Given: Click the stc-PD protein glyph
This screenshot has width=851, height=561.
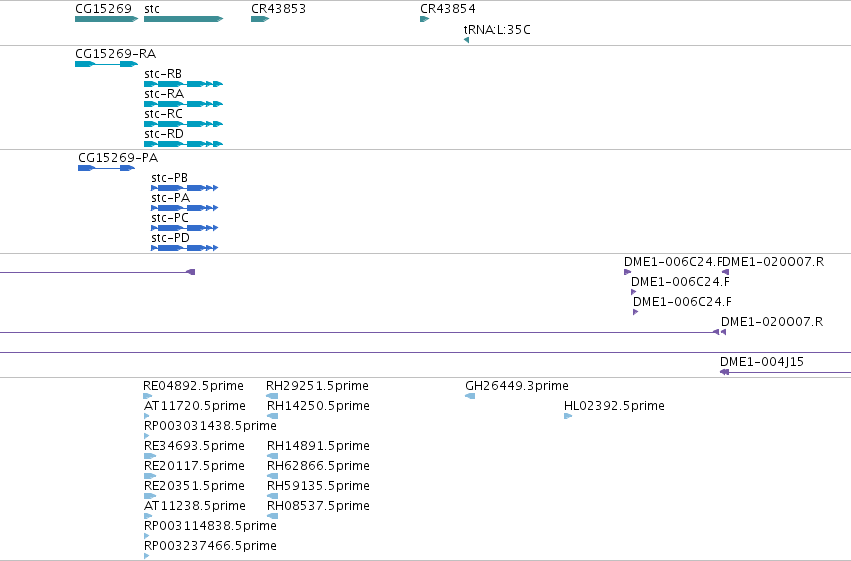Looking at the screenshot, I should tap(185, 248).
